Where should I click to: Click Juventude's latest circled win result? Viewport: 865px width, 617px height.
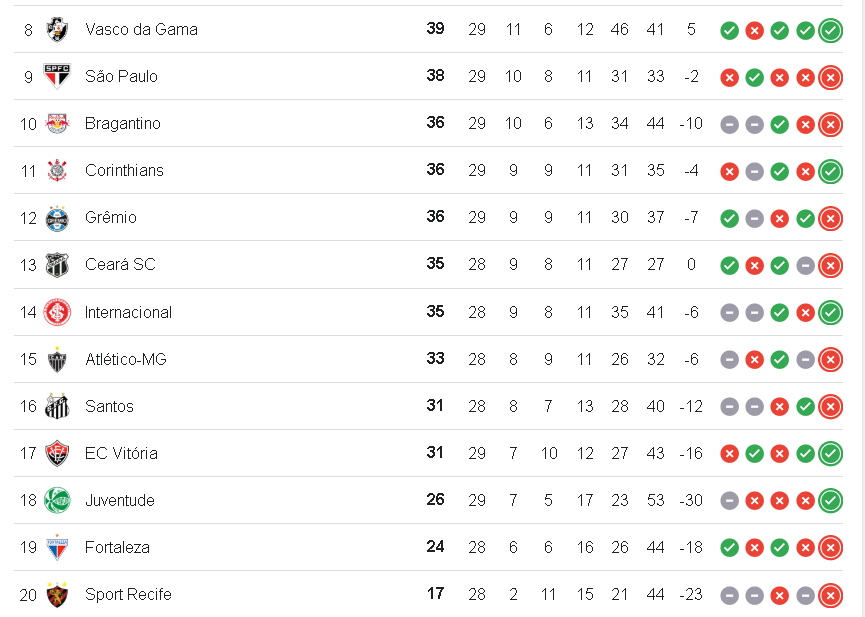tap(830, 500)
